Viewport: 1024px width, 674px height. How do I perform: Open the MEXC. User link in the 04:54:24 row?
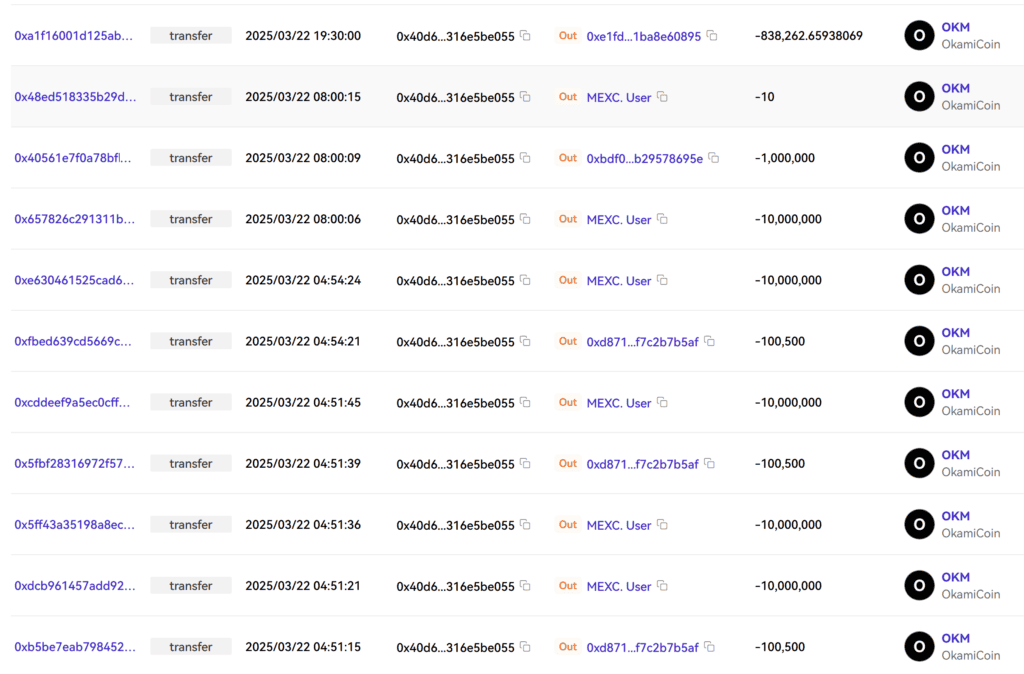618,281
